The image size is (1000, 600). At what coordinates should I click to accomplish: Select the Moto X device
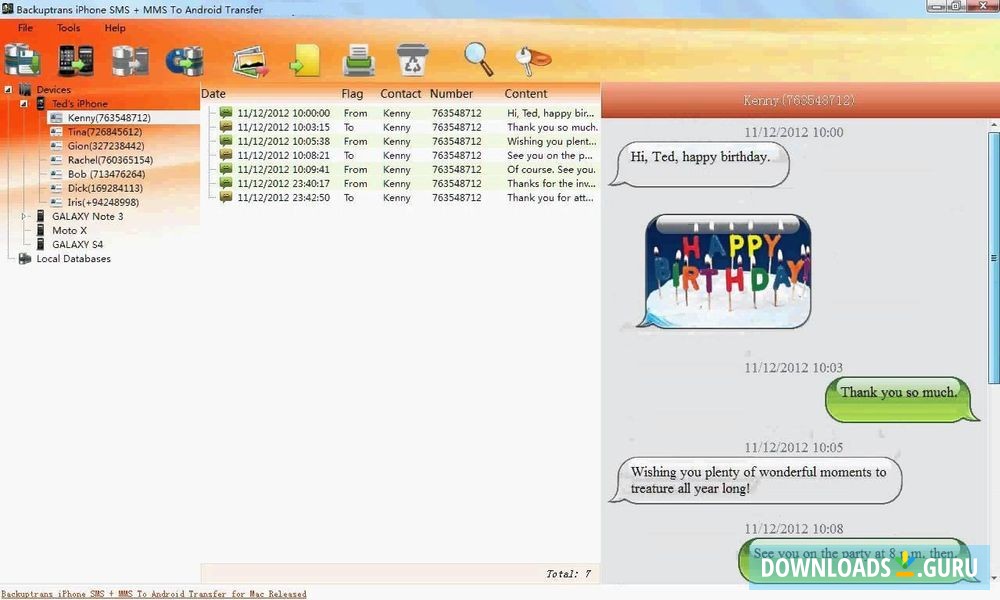point(69,230)
